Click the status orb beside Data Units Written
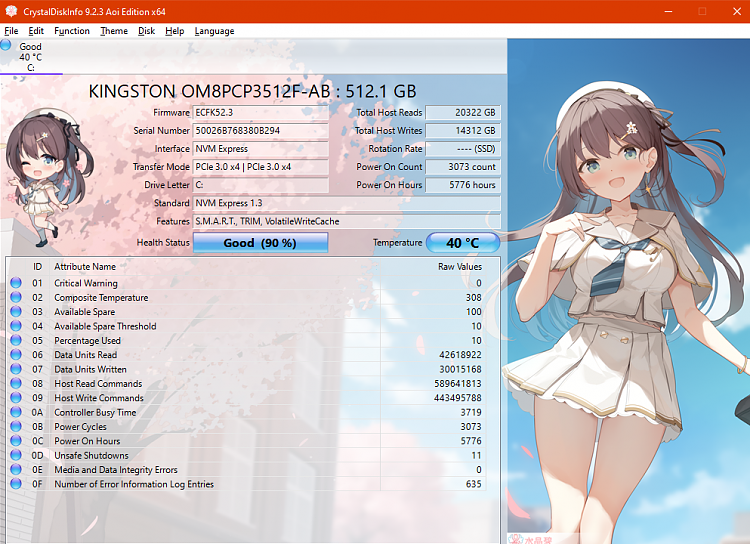This screenshot has width=750, height=544. click(x=16, y=369)
